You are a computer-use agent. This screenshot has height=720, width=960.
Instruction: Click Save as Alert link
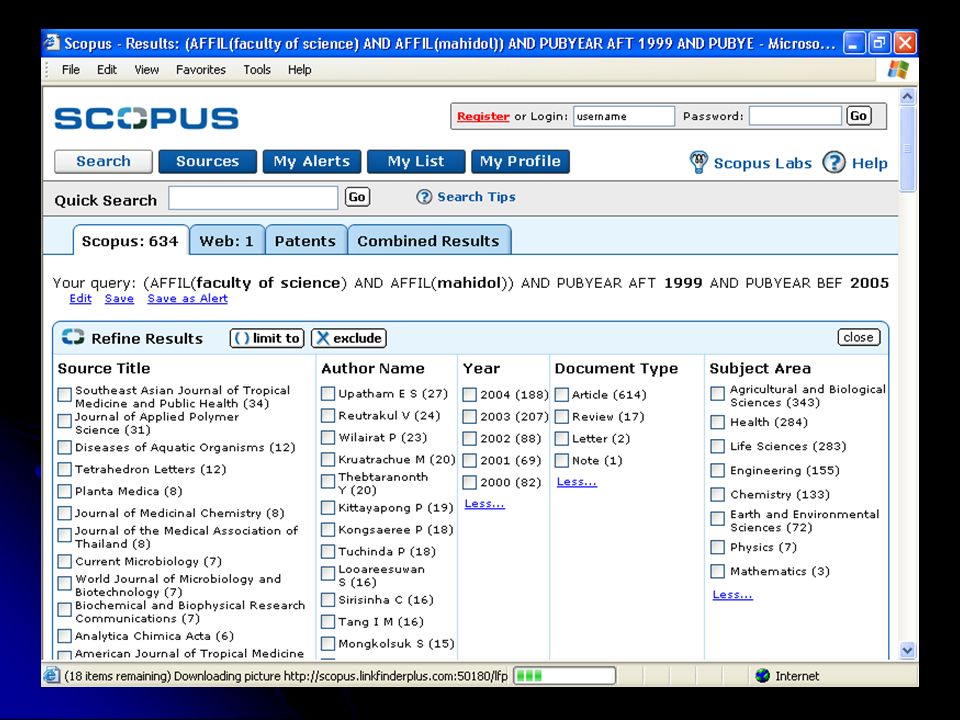pyautogui.click(x=187, y=298)
